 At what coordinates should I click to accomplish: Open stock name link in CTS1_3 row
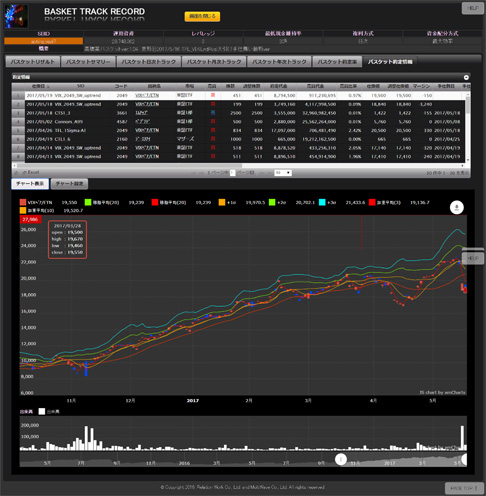142,113
